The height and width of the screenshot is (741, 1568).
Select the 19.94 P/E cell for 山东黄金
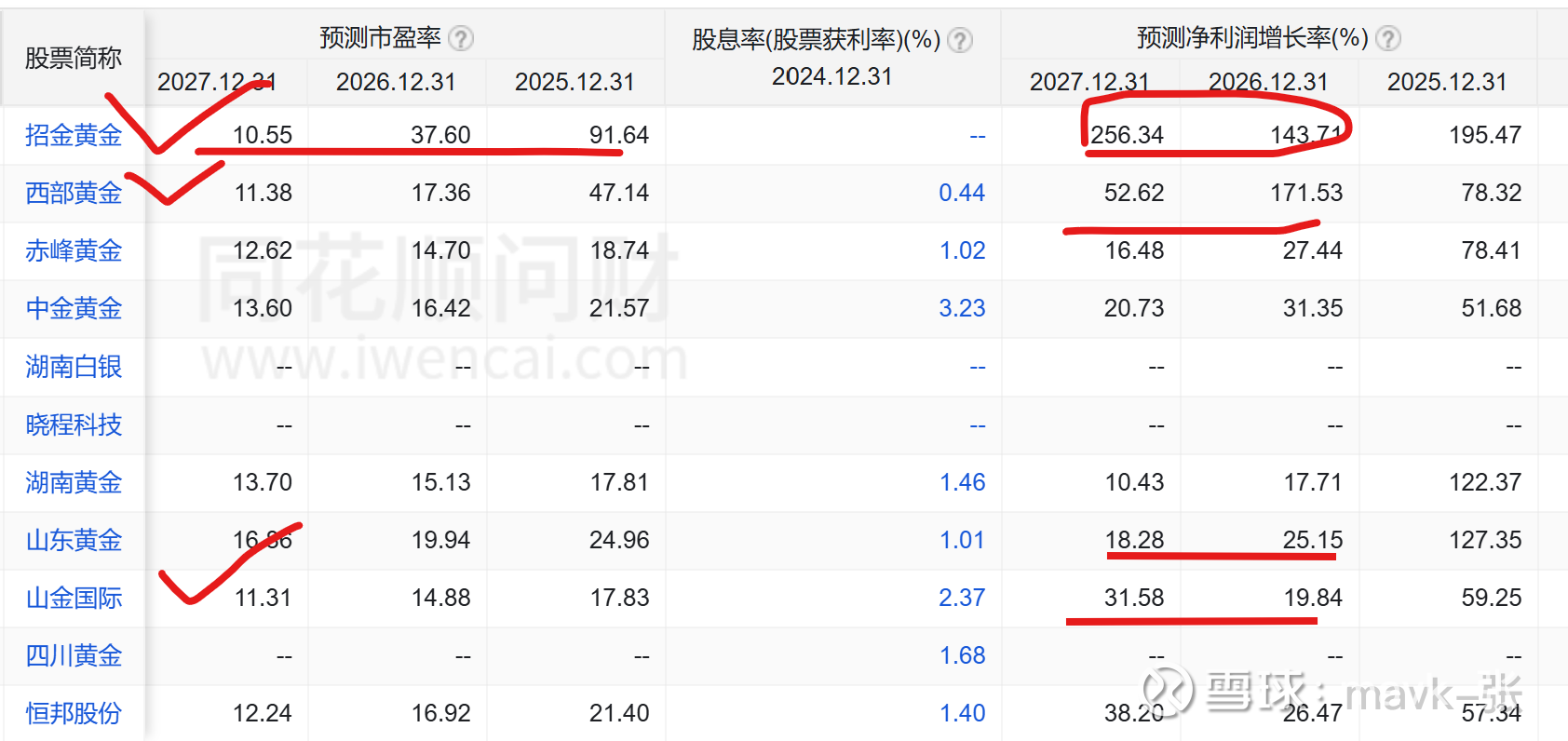click(440, 540)
